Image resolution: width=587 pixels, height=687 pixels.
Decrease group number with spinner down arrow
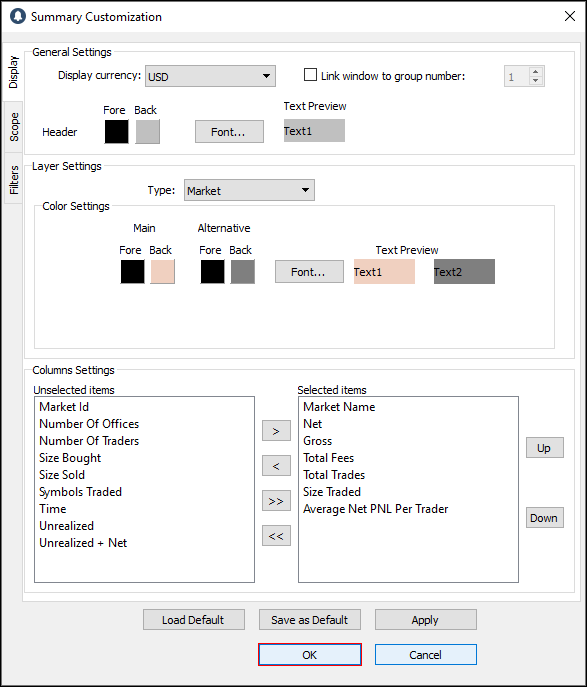[x=535, y=81]
